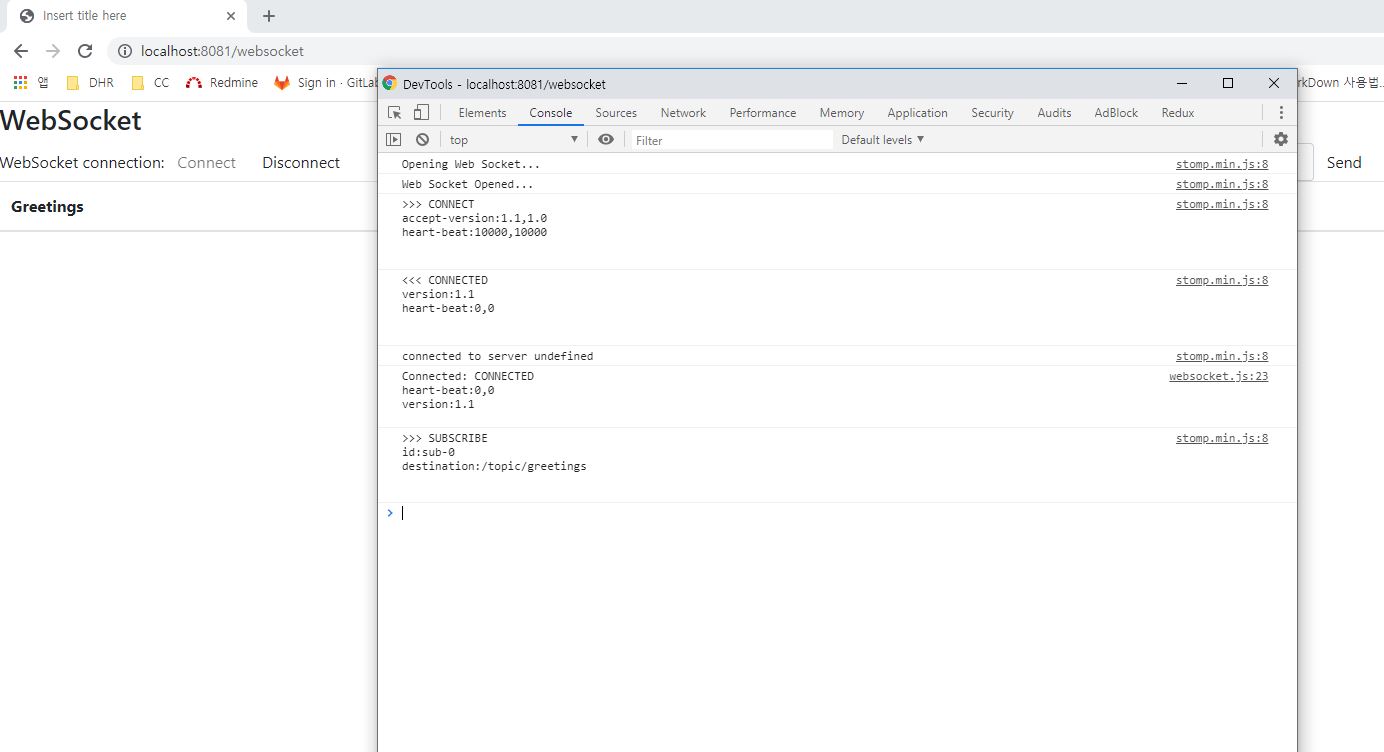The image size is (1384, 752).
Task: Click the Chrome icon in the DevTools title bar
Action: [x=390, y=84]
